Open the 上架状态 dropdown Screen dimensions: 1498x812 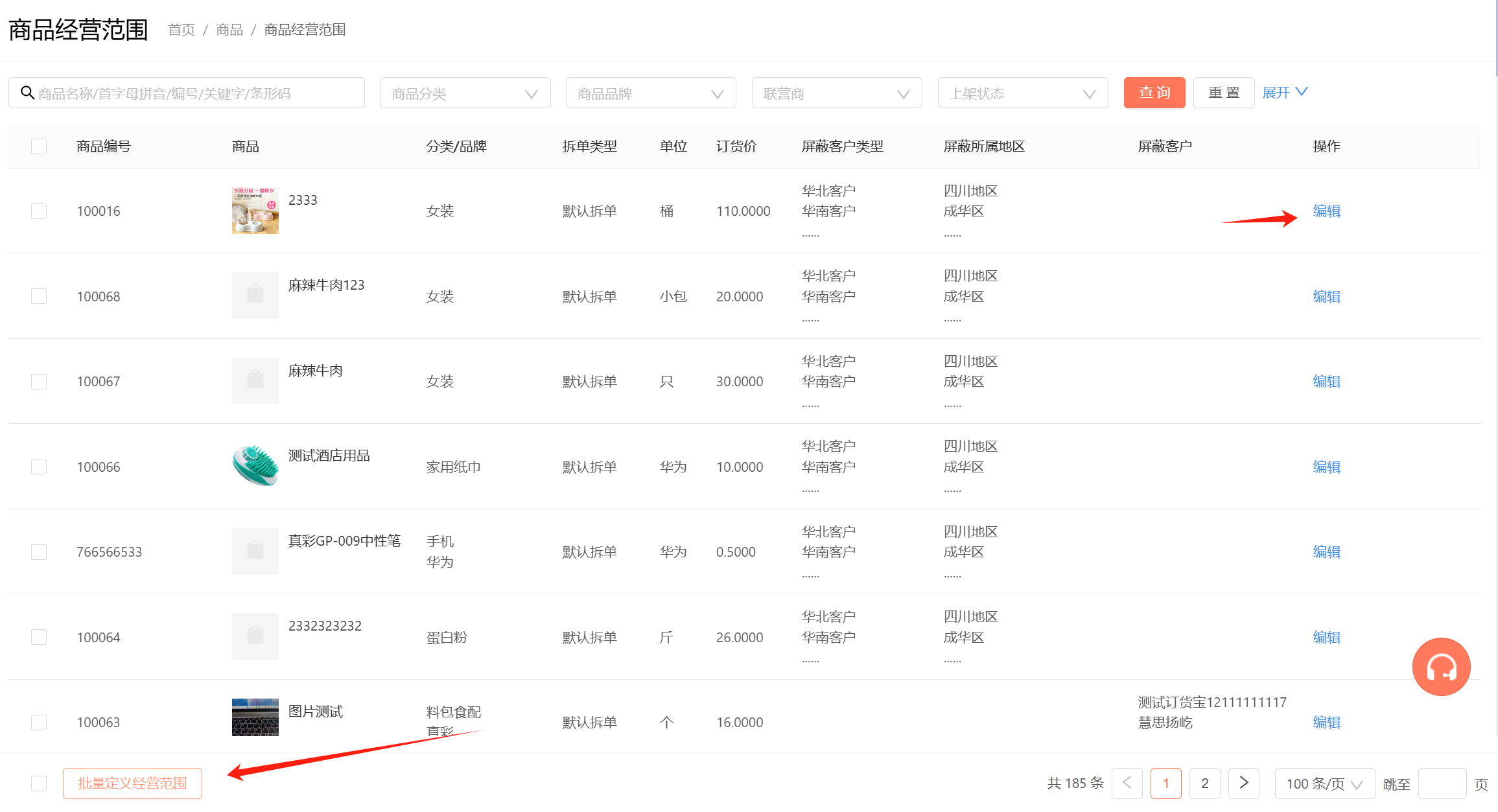(x=1023, y=93)
